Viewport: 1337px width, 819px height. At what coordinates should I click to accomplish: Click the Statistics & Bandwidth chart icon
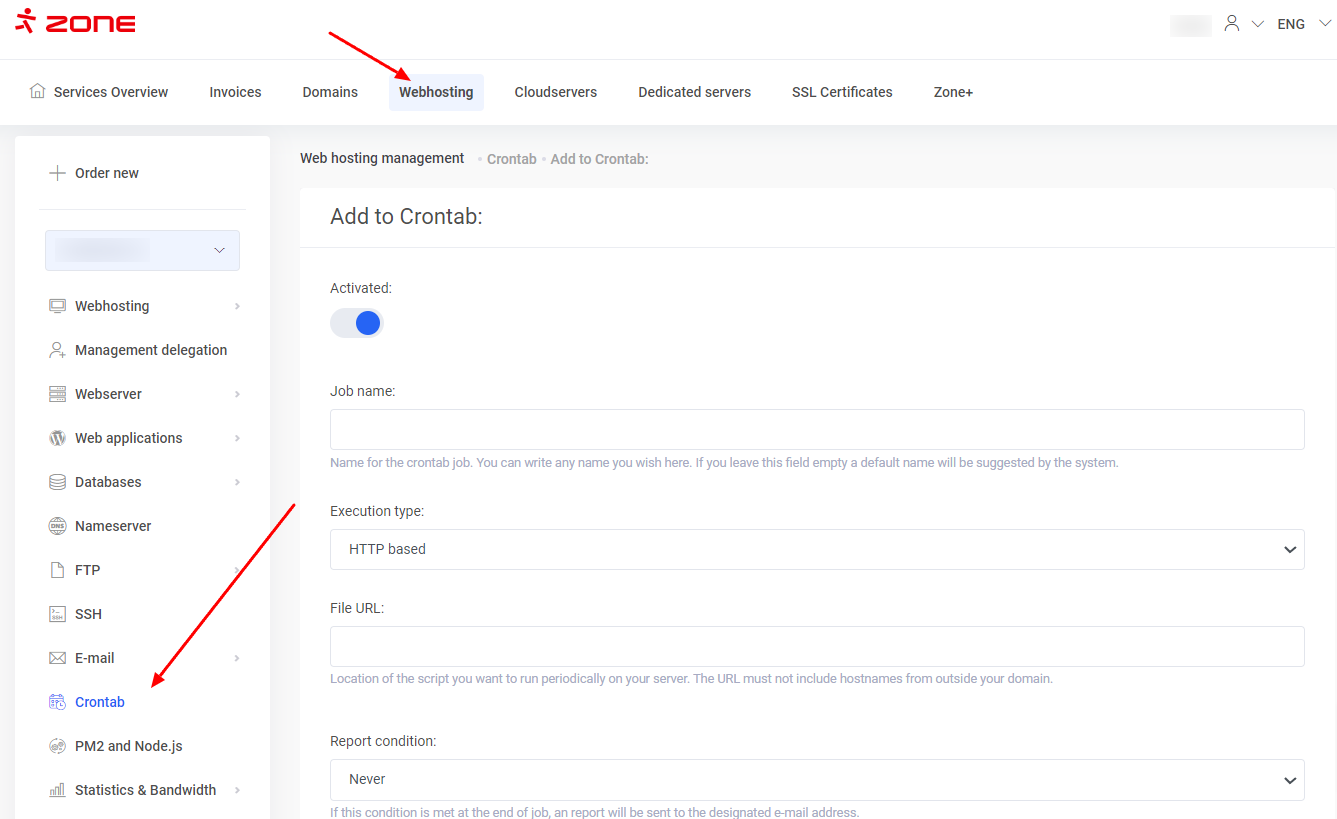tap(57, 790)
